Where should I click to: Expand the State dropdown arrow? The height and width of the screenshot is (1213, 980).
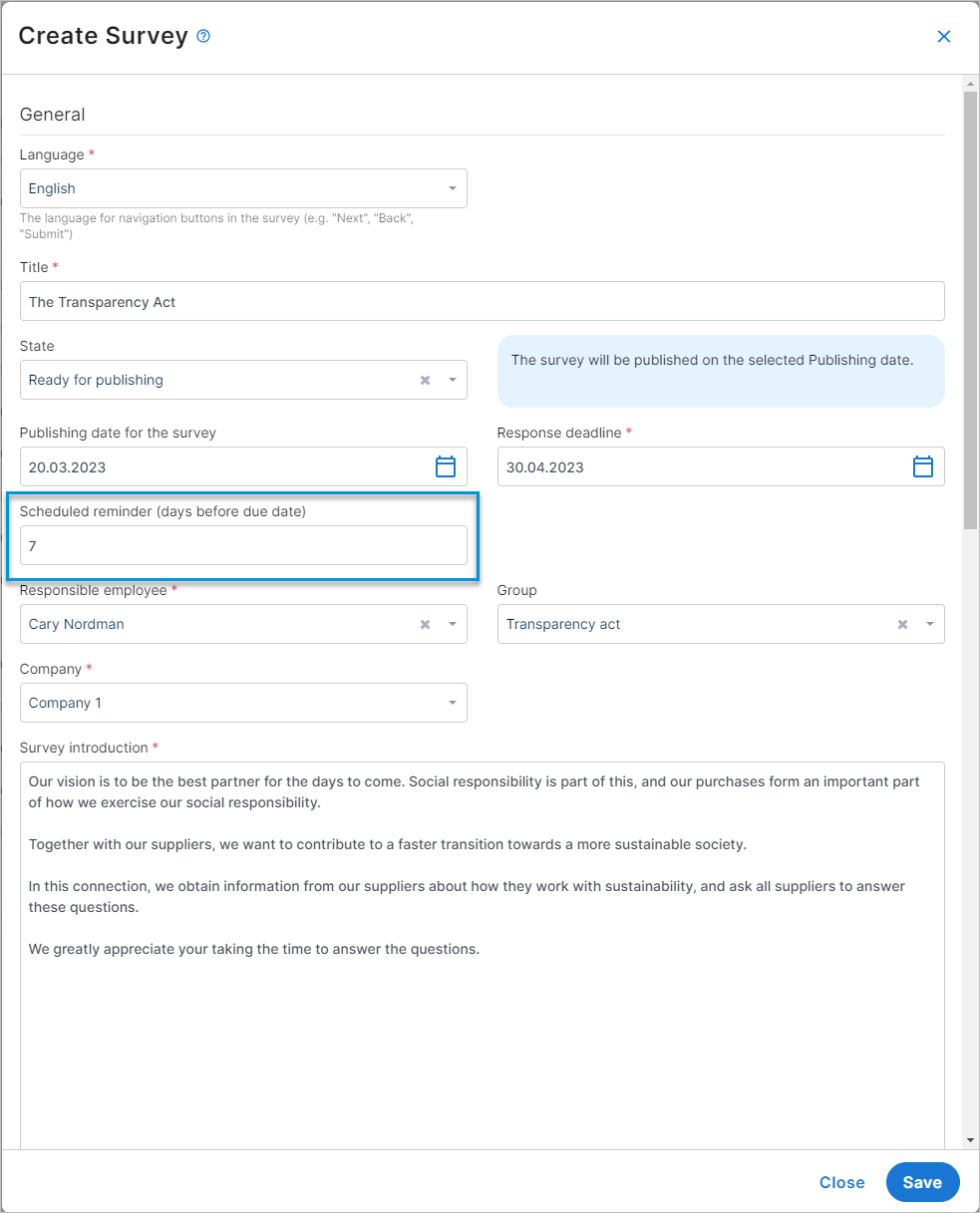pyautogui.click(x=453, y=380)
